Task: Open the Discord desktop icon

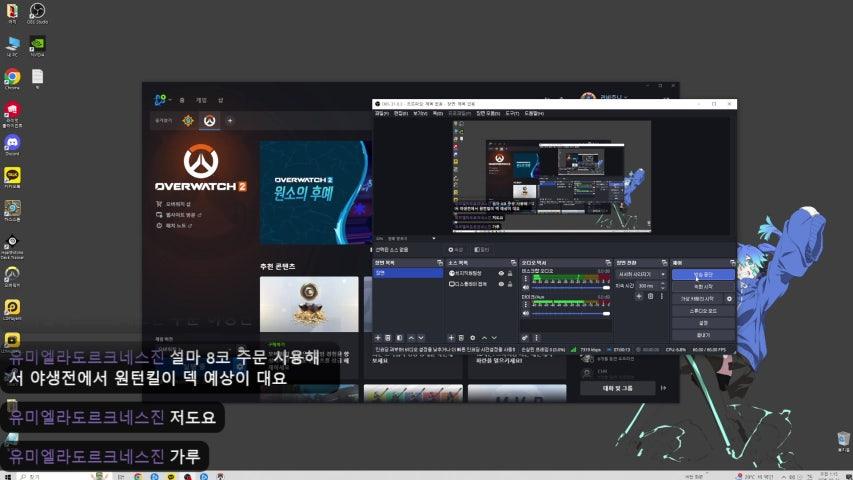Action: 12,145
